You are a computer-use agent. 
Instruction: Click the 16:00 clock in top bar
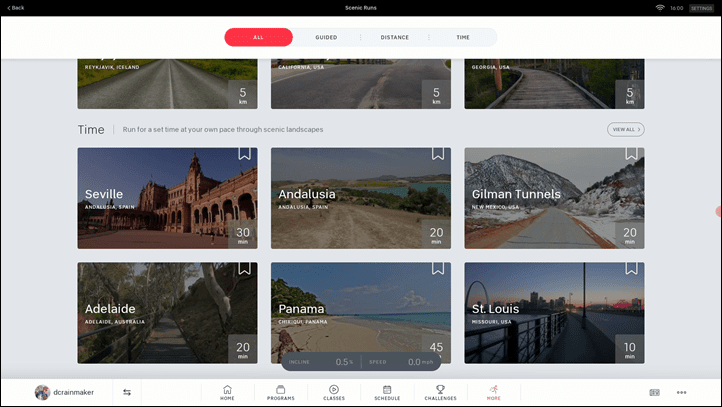point(676,8)
